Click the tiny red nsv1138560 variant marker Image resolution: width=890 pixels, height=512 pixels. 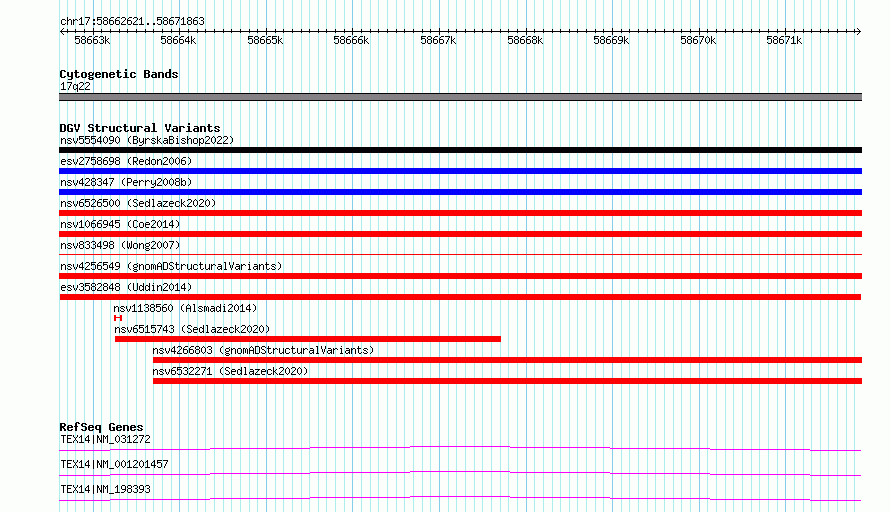point(117,318)
